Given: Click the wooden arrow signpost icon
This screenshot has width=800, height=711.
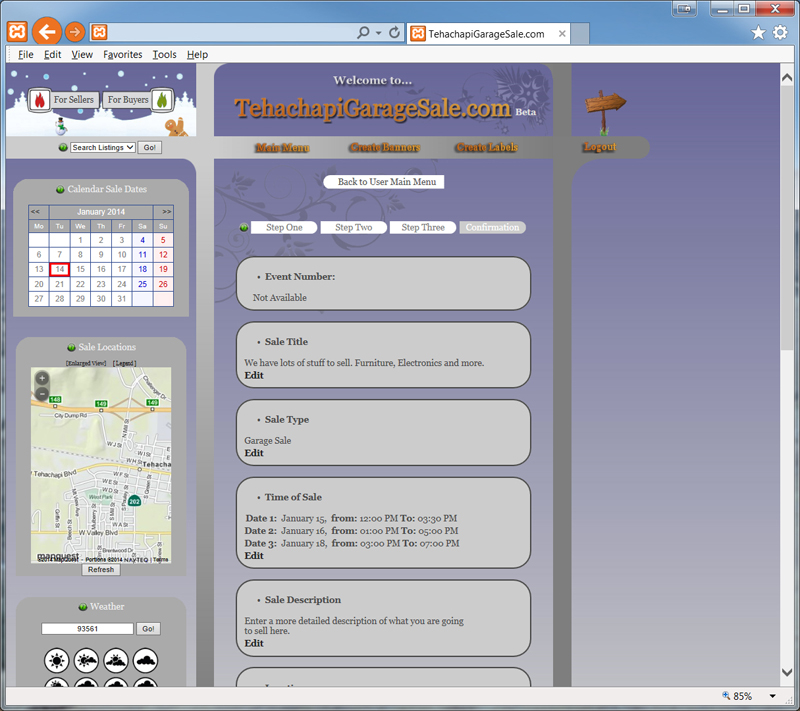Looking at the screenshot, I should tap(605, 112).
